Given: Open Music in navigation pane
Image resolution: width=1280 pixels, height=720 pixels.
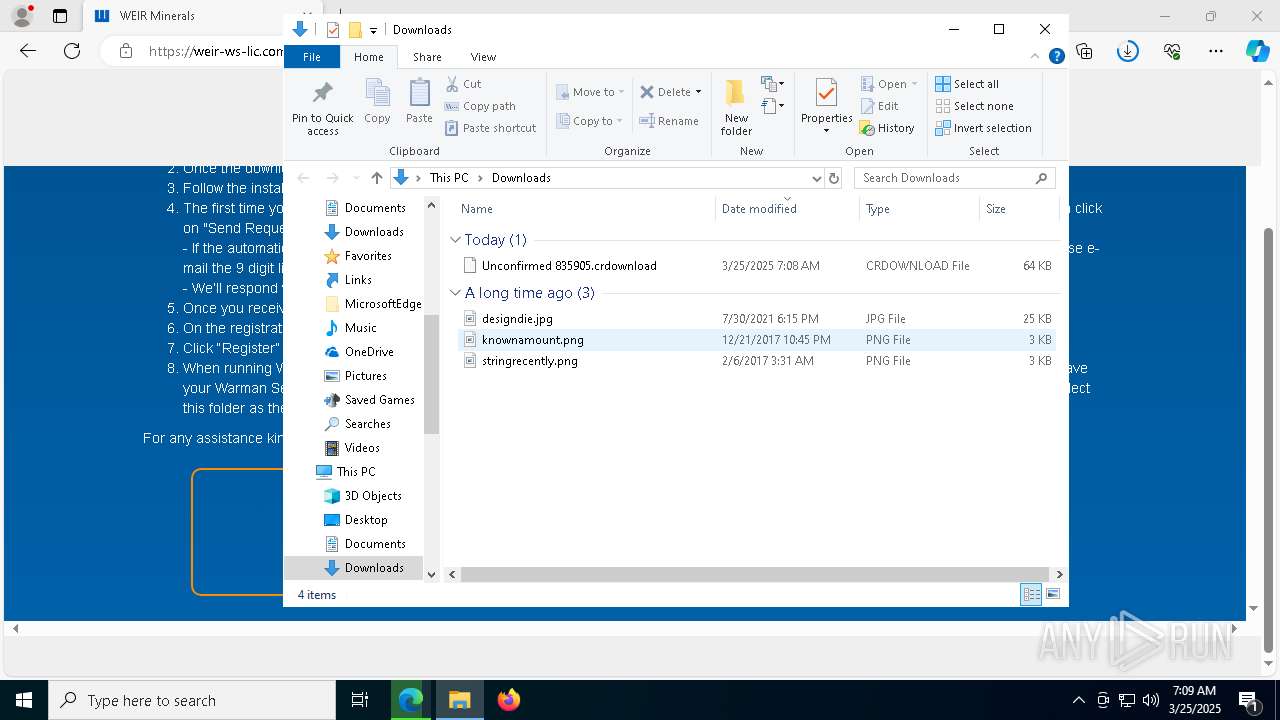Looking at the screenshot, I should (350, 328).
